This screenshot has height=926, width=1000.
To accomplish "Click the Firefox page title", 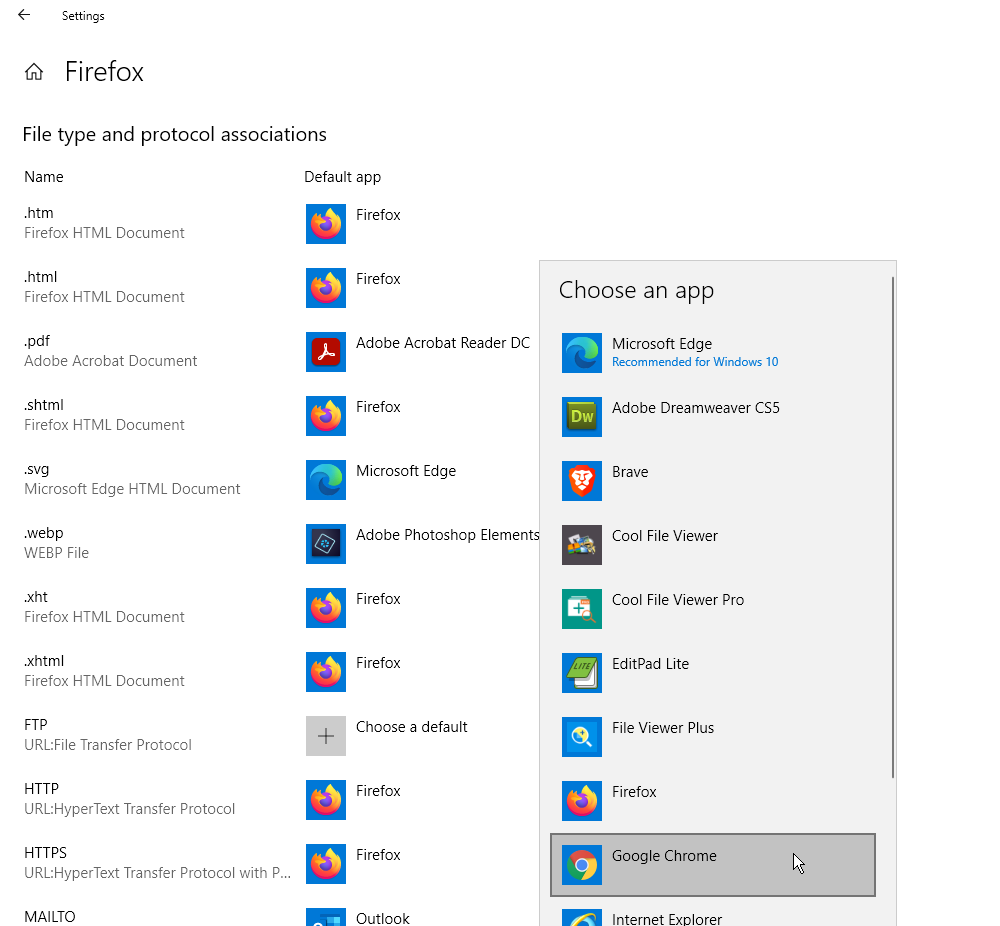I will pos(105,71).
